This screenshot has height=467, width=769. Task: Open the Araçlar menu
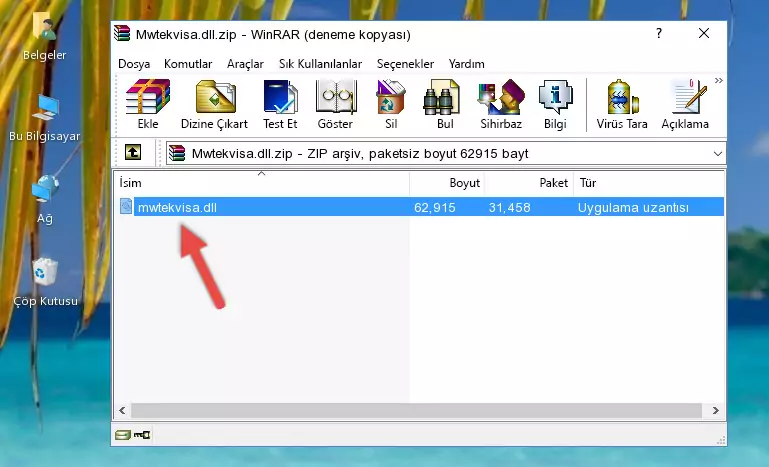[x=245, y=64]
